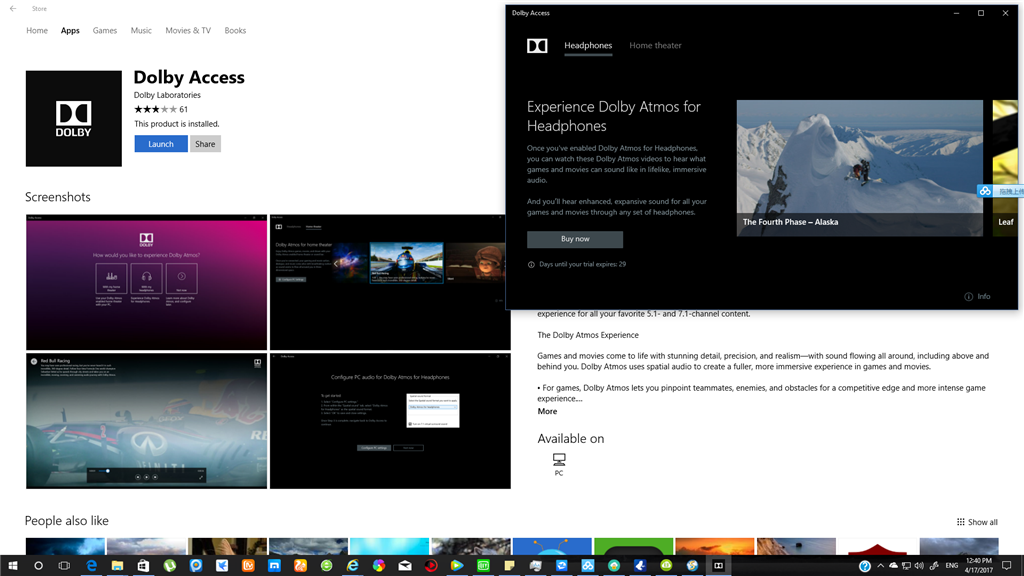The height and width of the screenshot is (576, 1024).
Task: Click the Dolby logo in Dolby Access window
Action: point(537,46)
